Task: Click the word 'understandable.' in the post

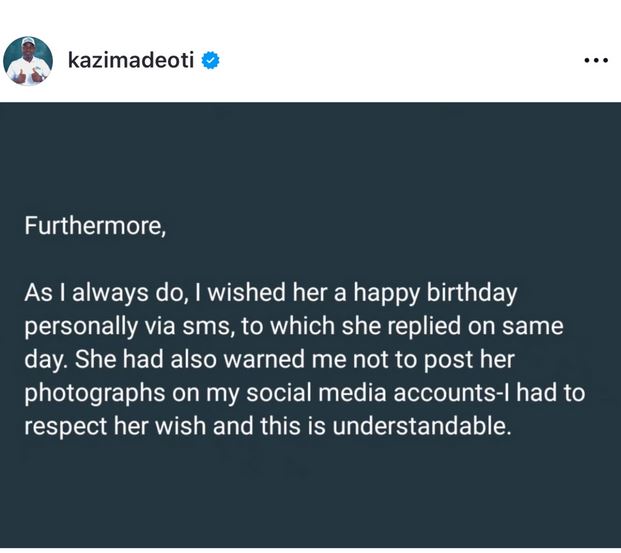Action: (422, 426)
